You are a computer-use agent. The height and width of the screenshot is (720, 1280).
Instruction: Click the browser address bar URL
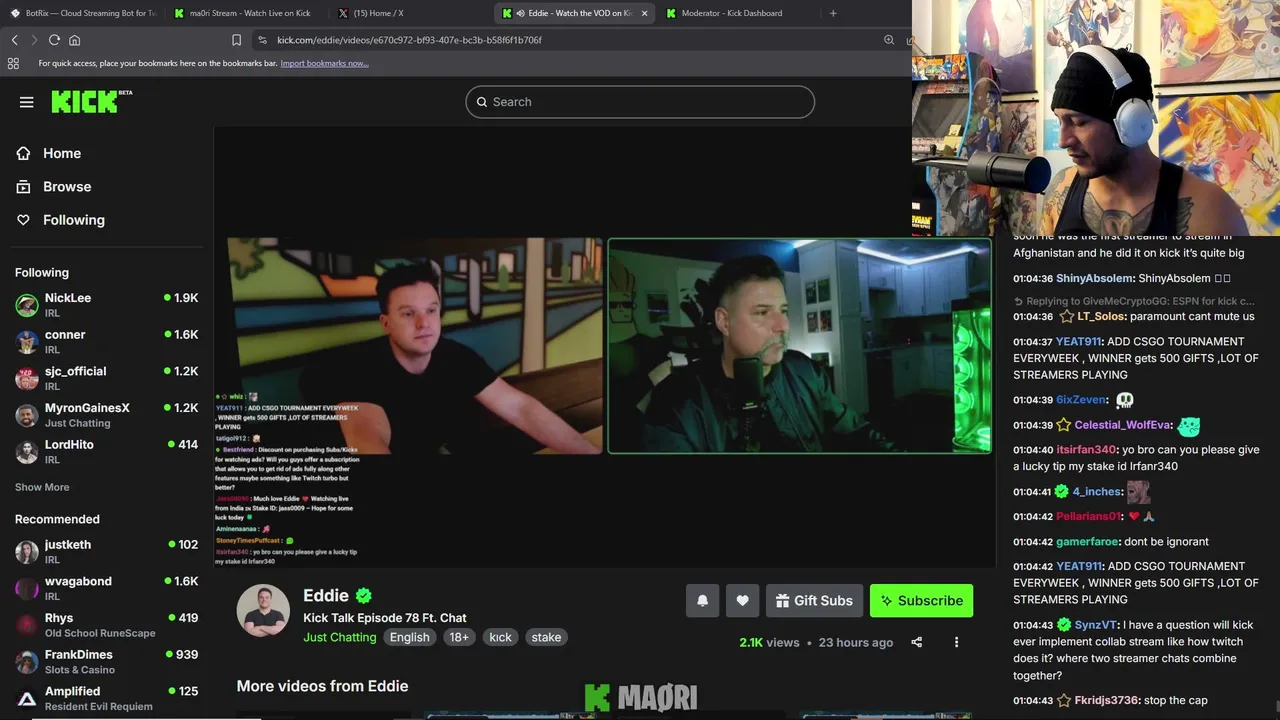(410, 40)
